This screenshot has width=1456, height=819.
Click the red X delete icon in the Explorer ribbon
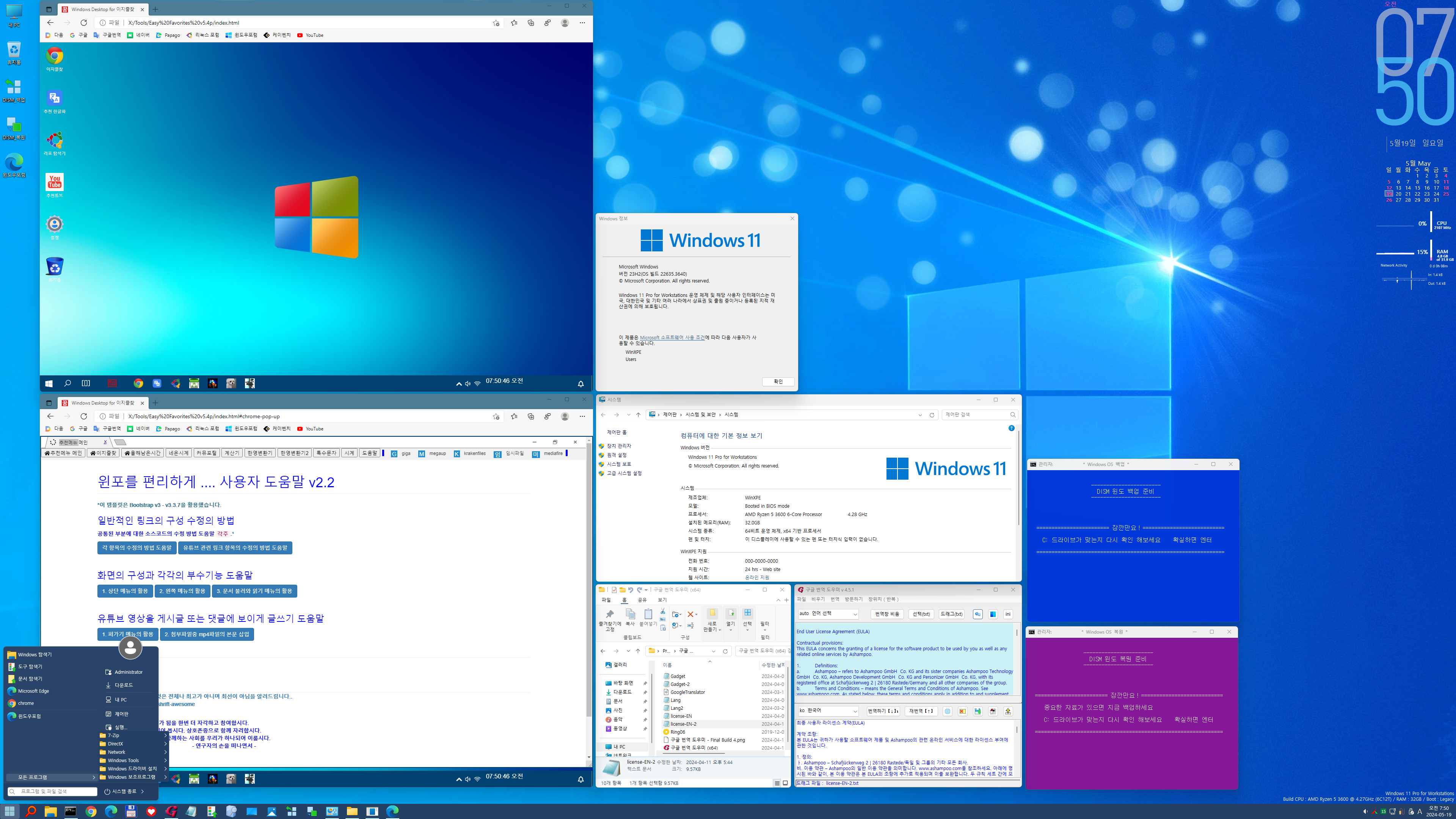point(690,614)
